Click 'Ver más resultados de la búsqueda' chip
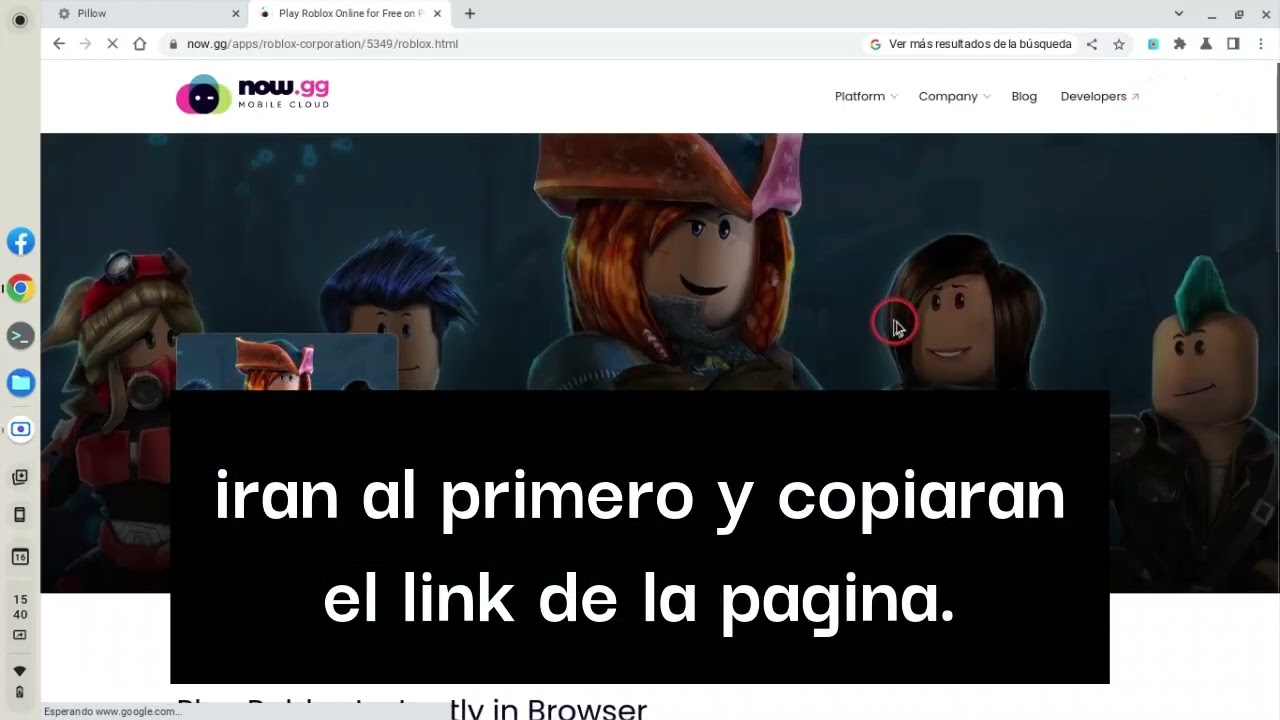This screenshot has height=720, width=1280. point(971,44)
